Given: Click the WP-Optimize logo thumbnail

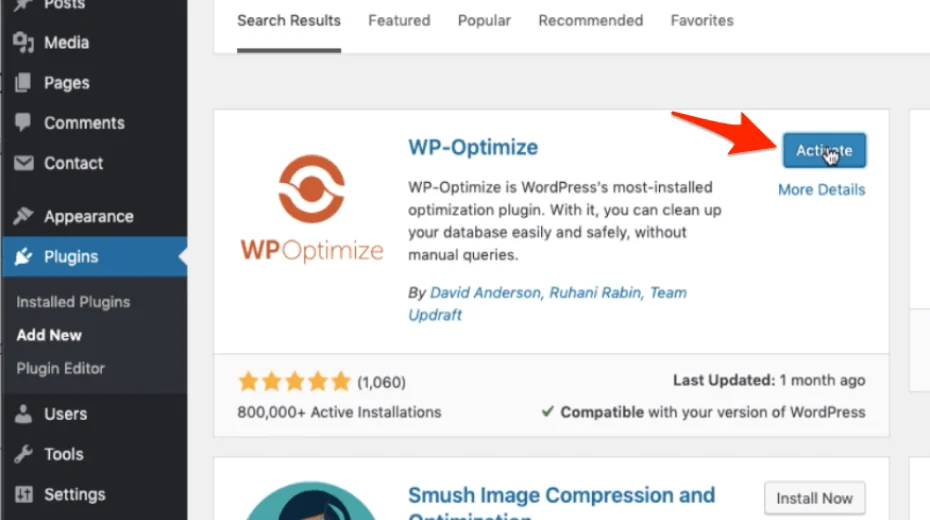Looking at the screenshot, I should [311, 207].
